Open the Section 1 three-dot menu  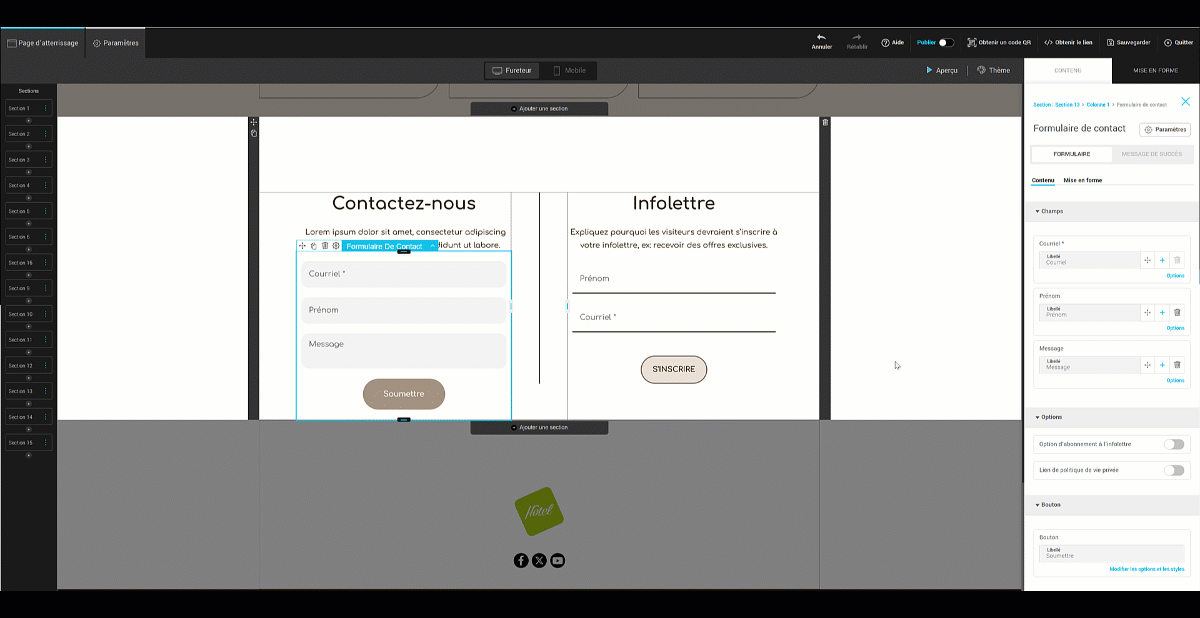[x=45, y=108]
